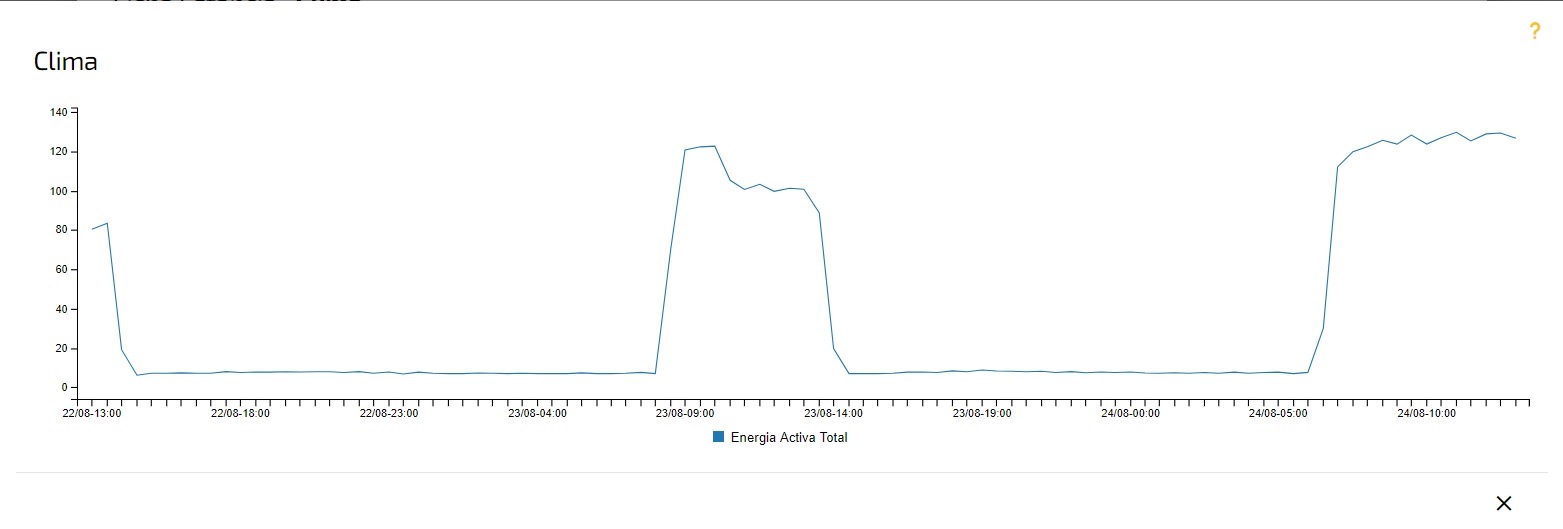Close the Clima chart panel
1563x529 pixels.
pyautogui.click(x=1503, y=503)
